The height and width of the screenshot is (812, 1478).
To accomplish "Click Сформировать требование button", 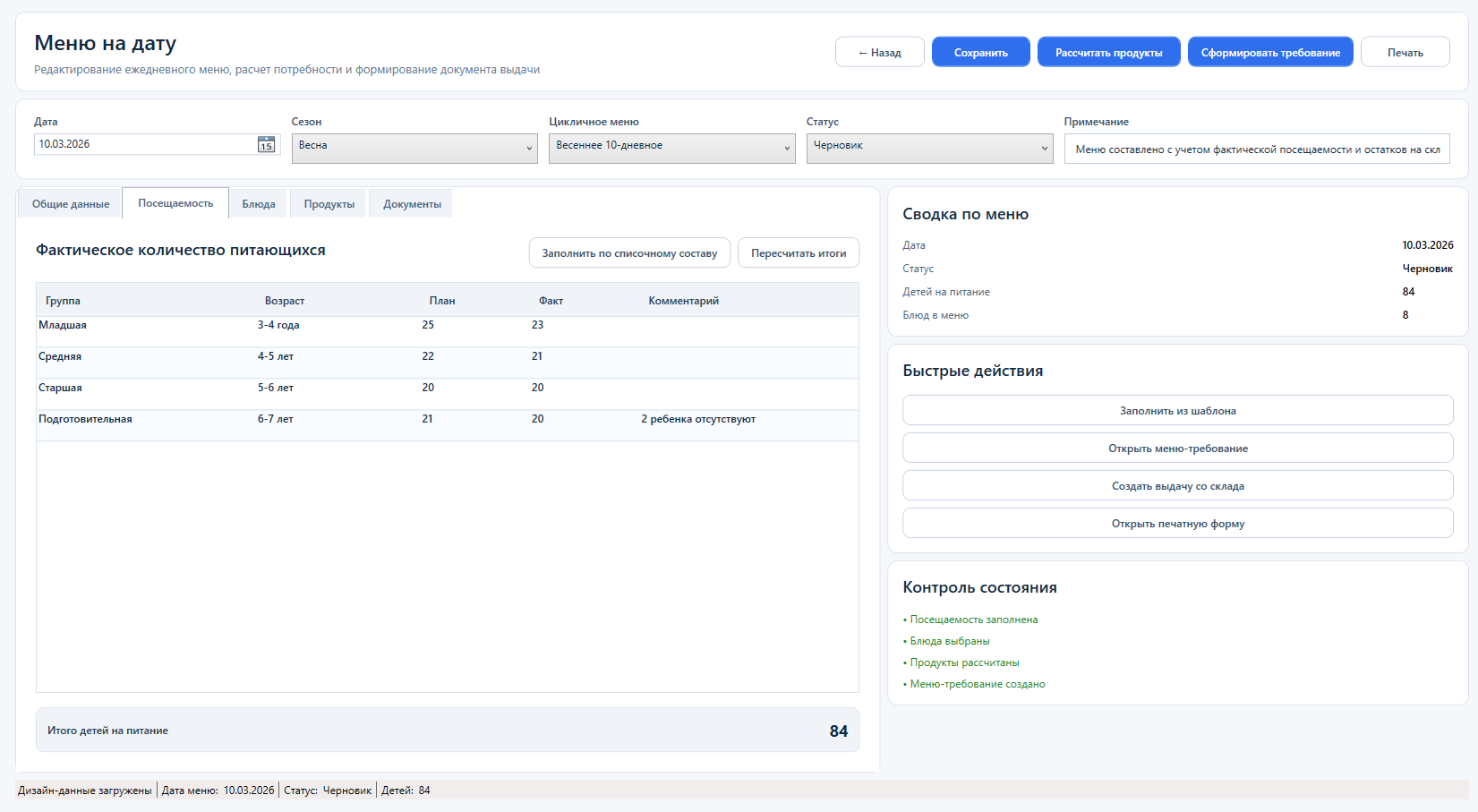I will click(1270, 53).
